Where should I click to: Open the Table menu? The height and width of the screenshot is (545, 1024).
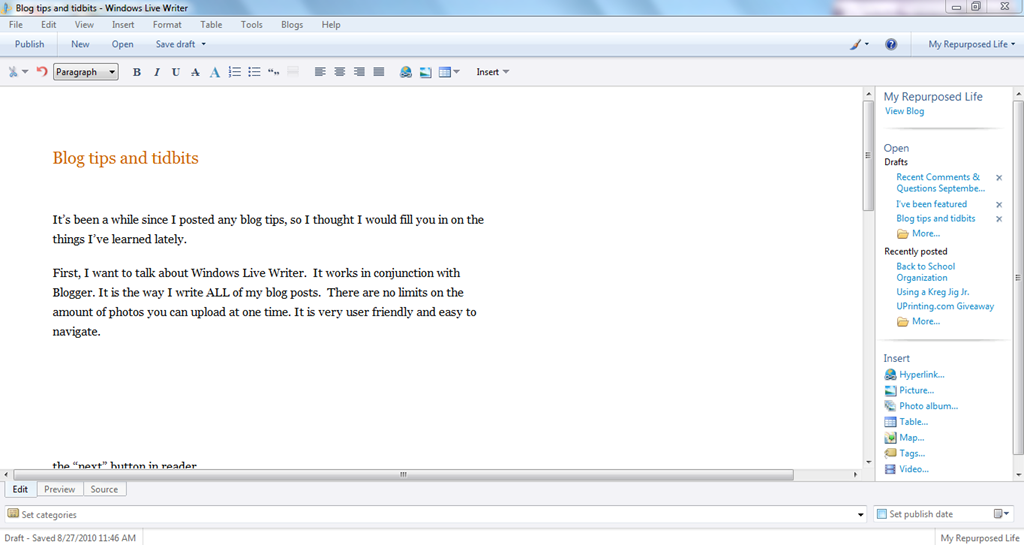pos(211,25)
